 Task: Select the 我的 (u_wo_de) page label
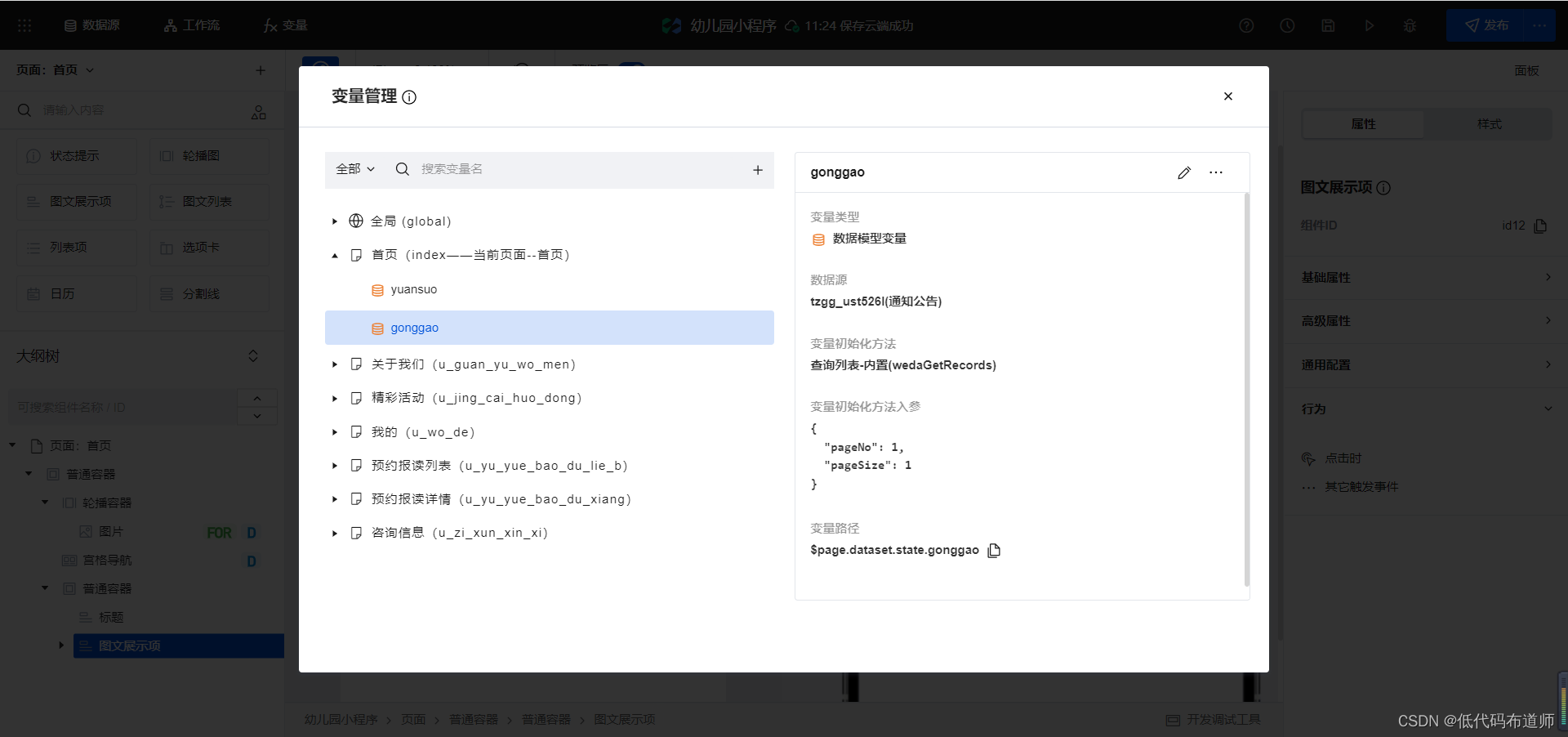coord(423,432)
